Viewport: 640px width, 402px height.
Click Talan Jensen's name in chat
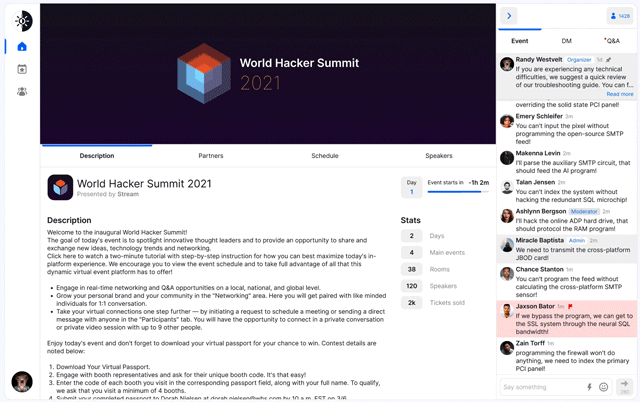(535, 182)
